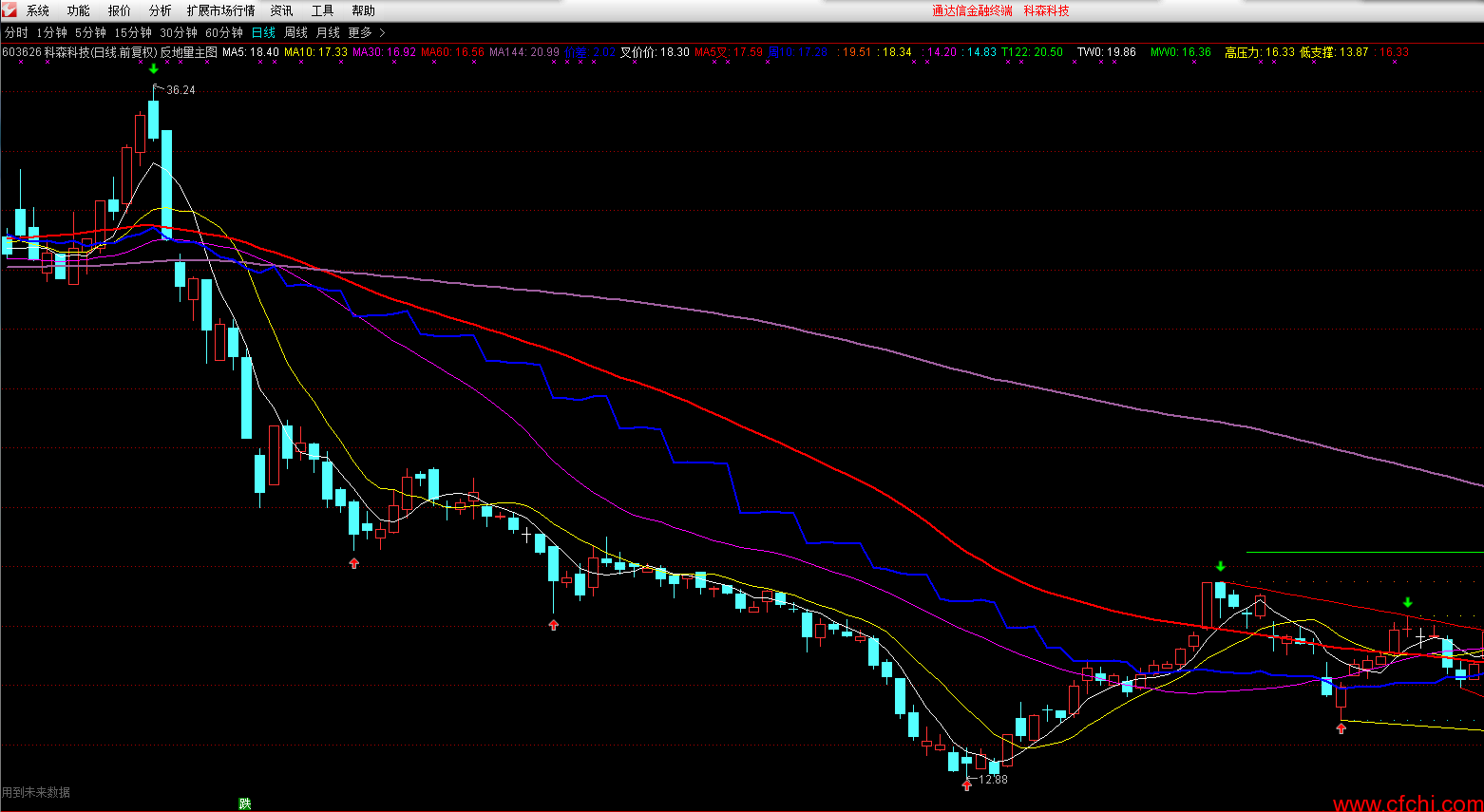This screenshot has width=1484, height=812.
Task: Select the 日线 daily period tab
Action: [263, 33]
